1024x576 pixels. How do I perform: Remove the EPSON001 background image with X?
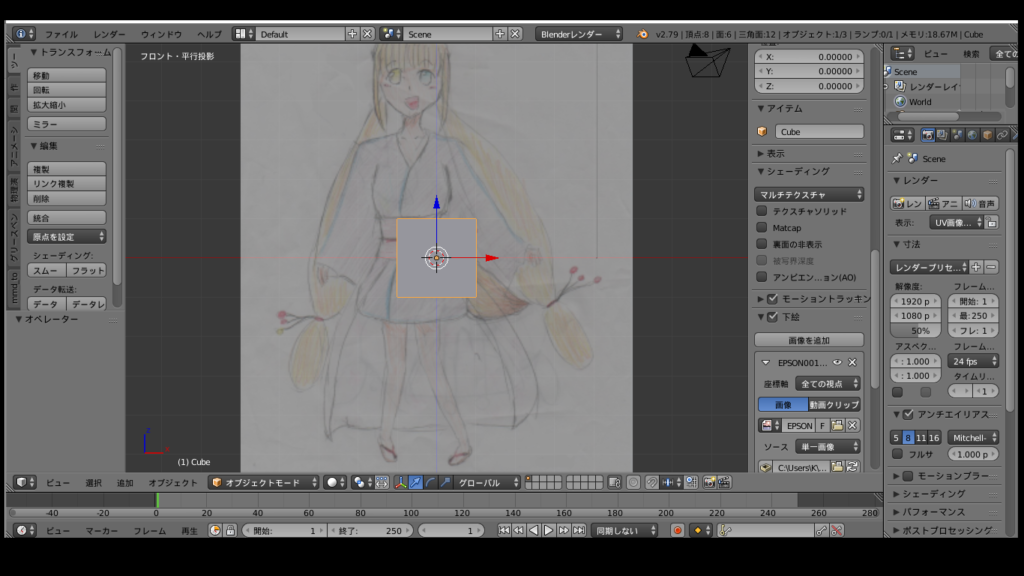click(x=852, y=362)
